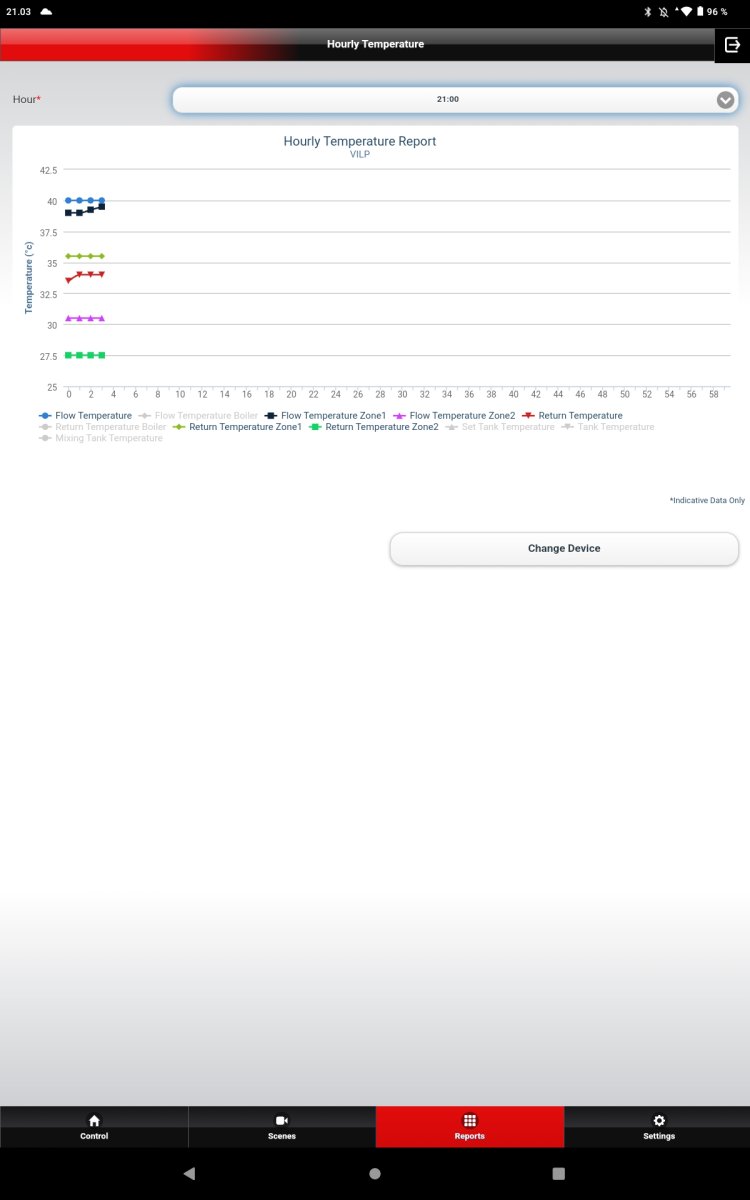750x1200 pixels.
Task: Click the Hour field label
Action: [x=27, y=100]
